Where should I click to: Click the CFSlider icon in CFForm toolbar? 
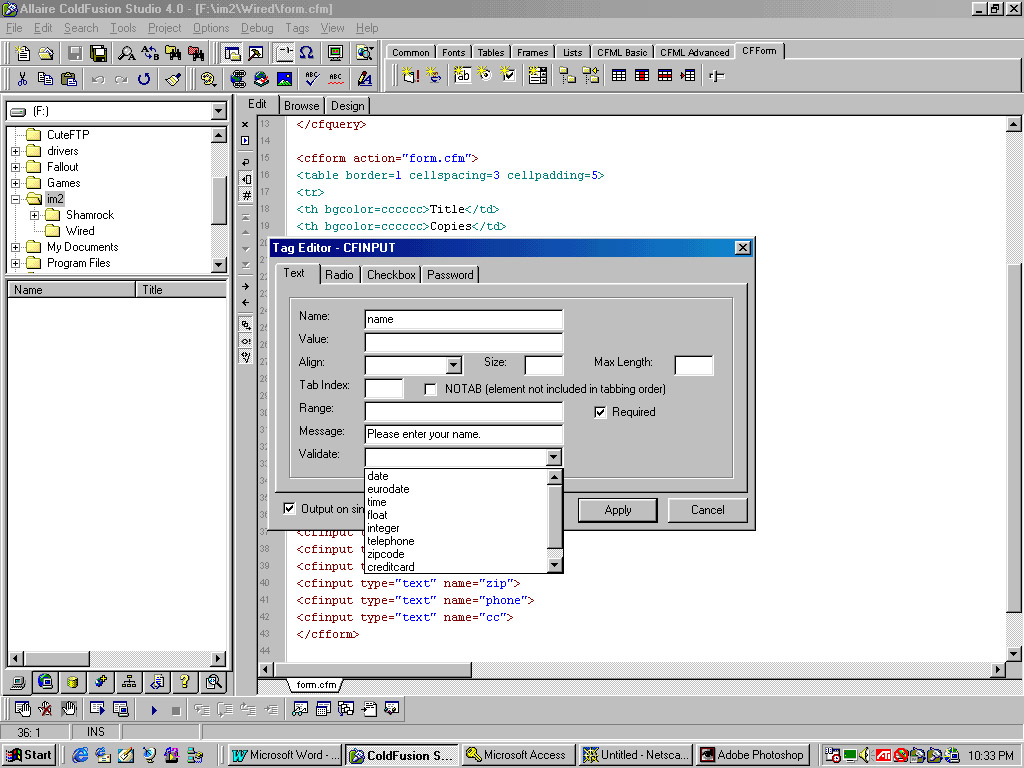pyautogui.click(x=716, y=76)
